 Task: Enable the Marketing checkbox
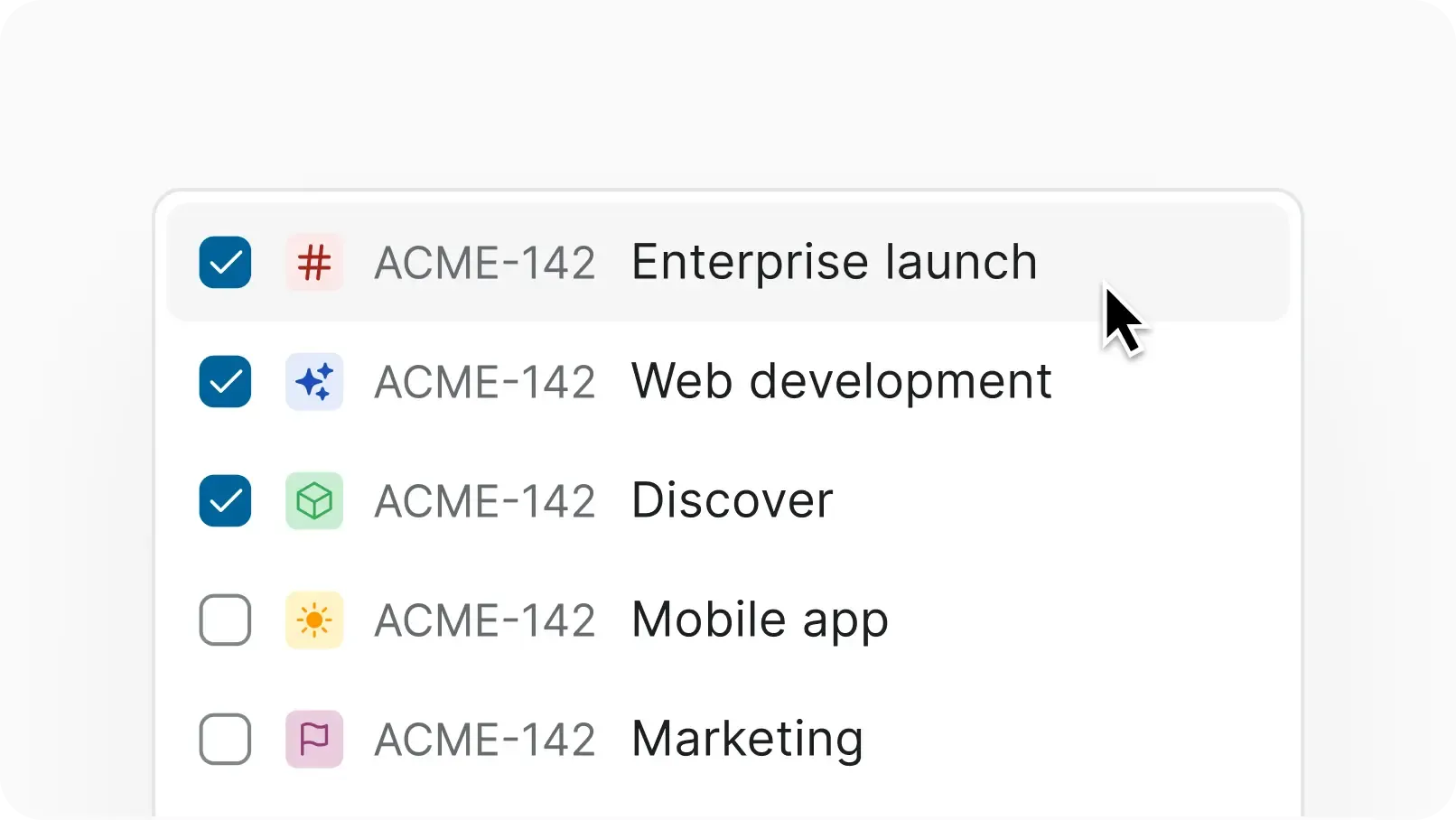tap(225, 739)
